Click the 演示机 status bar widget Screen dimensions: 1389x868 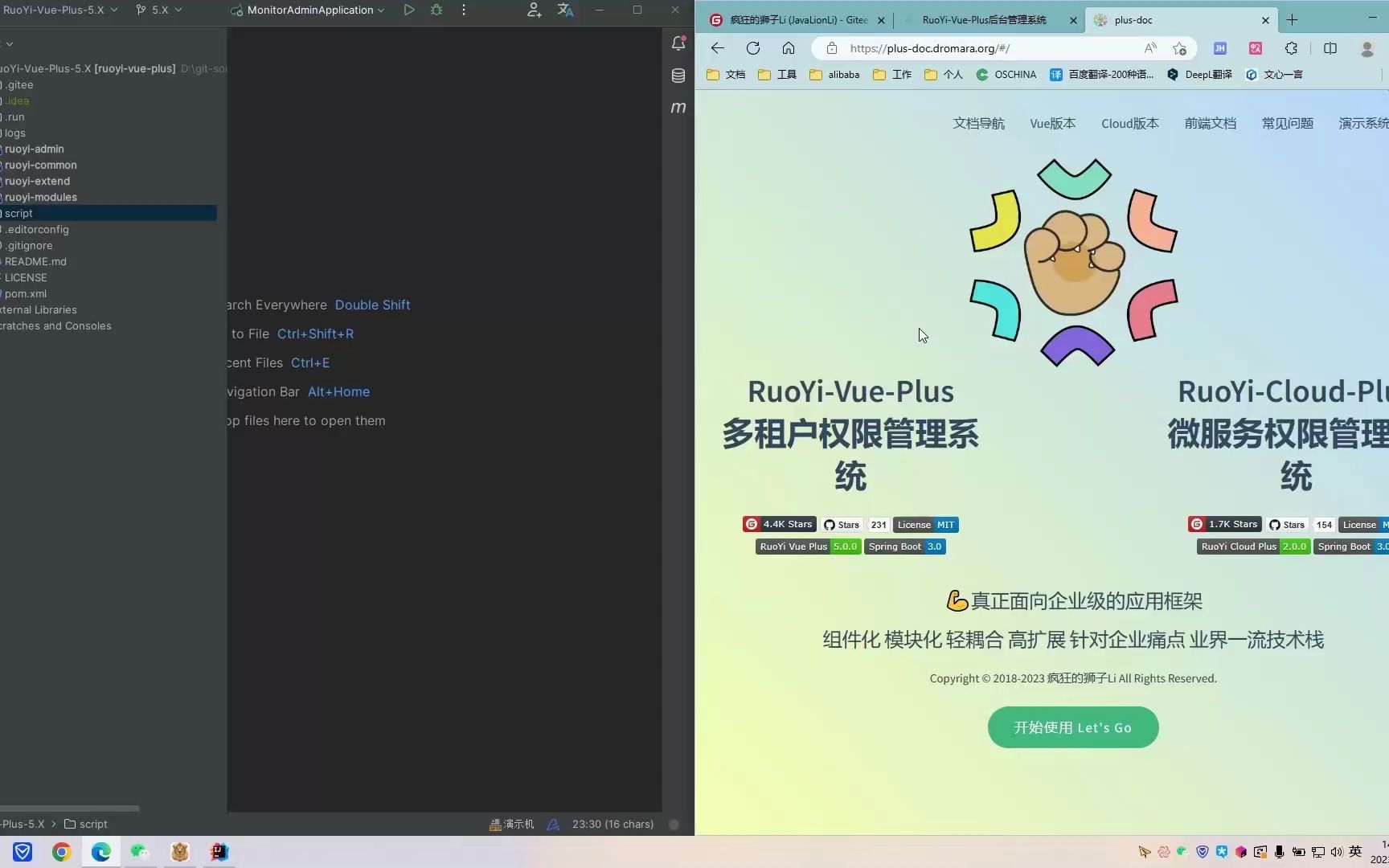point(511,824)
